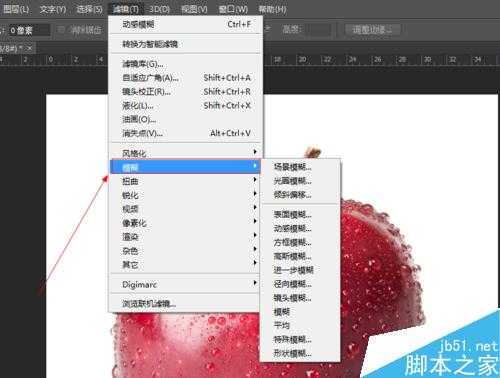The image size is (500, 378).
Task: Expand the 渲染 submenu
Action: coord(186,237)
